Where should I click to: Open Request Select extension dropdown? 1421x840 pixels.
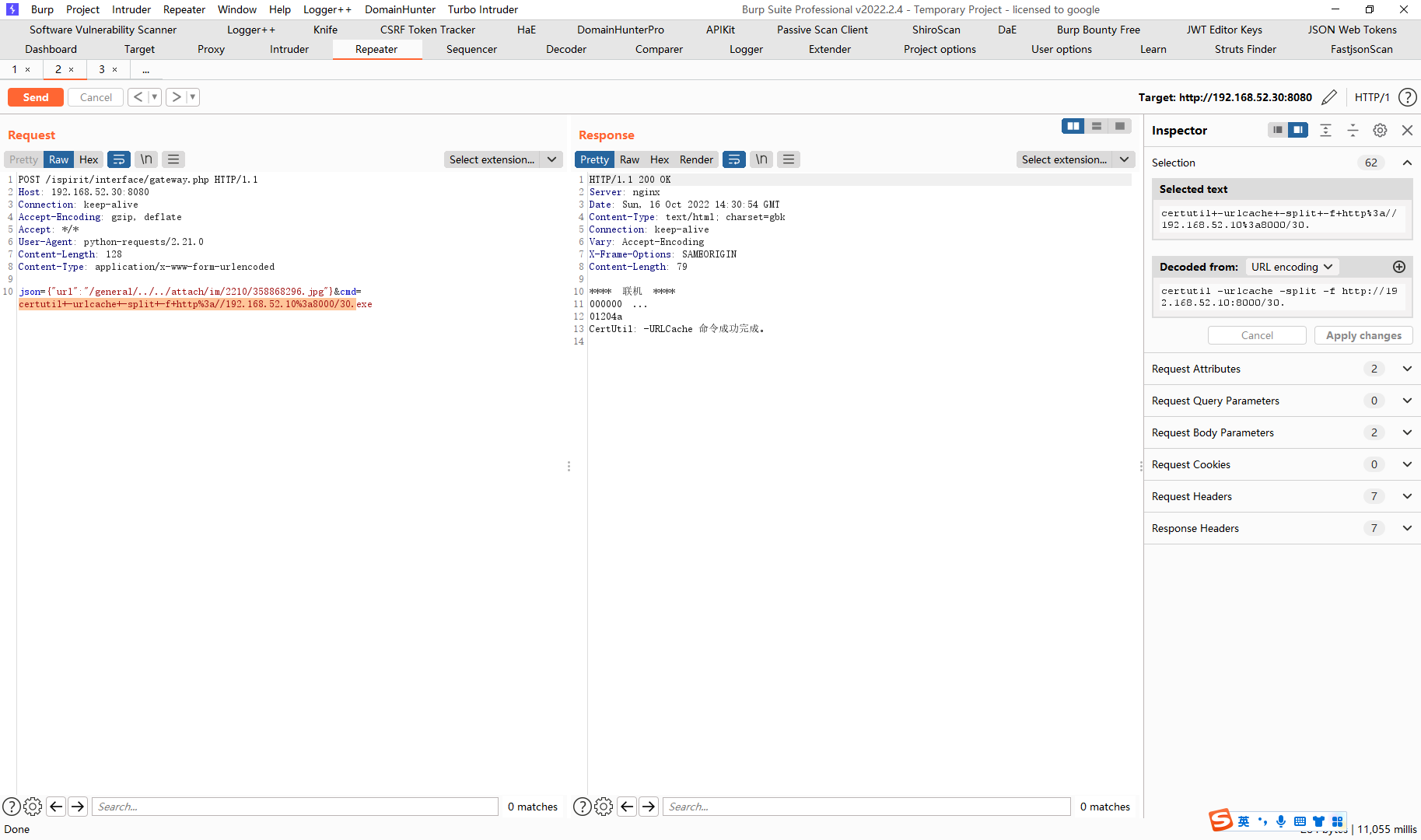pos(503,159)
